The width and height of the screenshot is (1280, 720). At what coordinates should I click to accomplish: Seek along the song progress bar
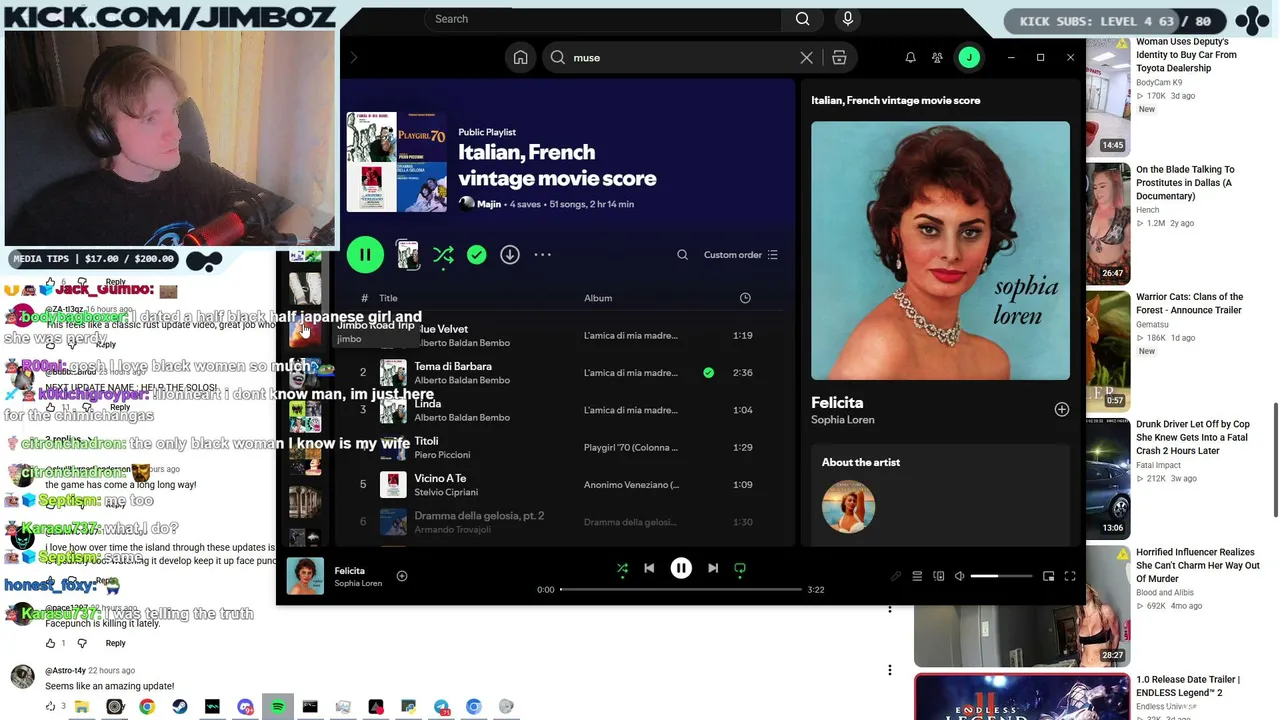click(x=680, y=589)
